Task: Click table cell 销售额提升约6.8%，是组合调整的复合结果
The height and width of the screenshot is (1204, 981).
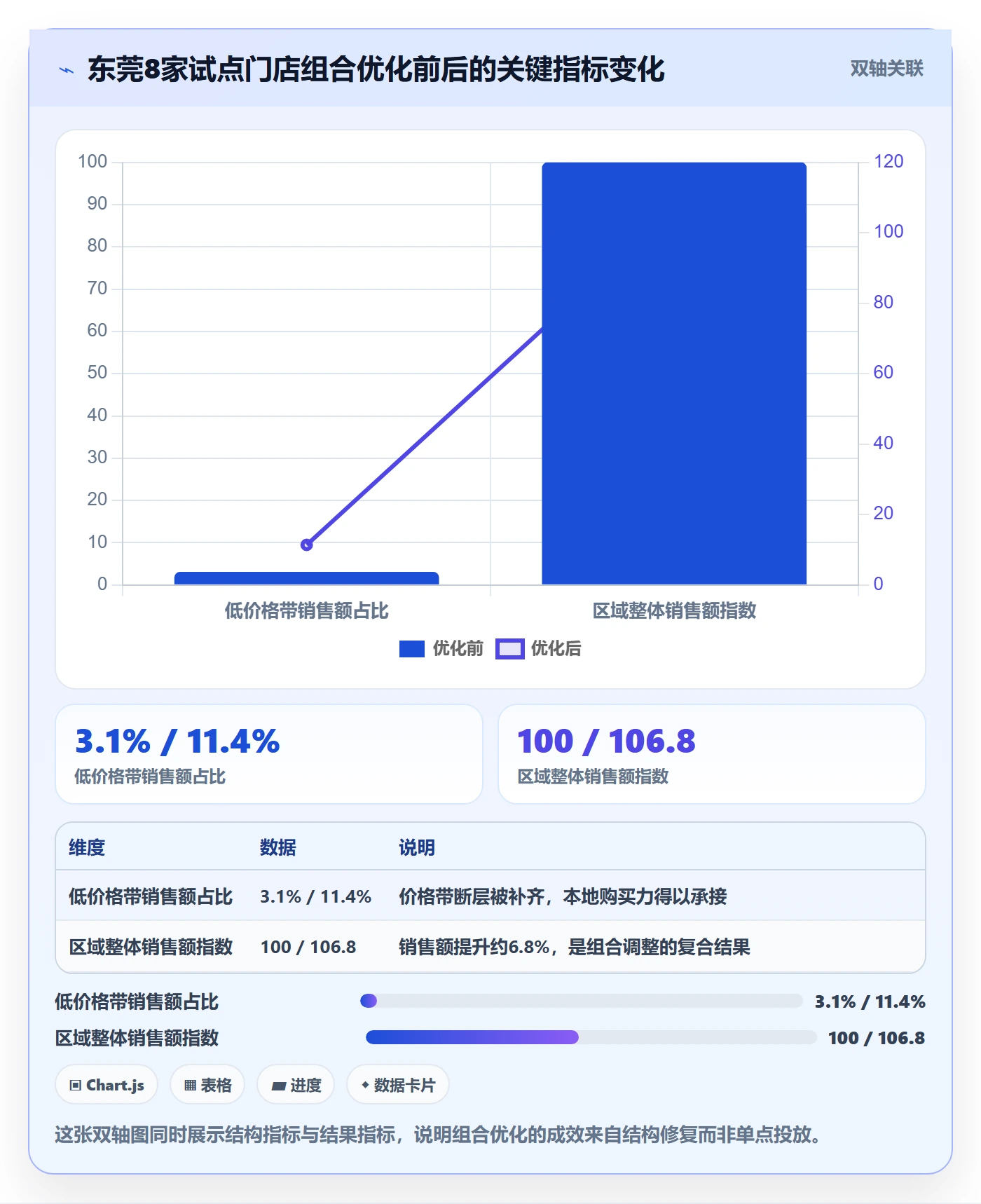Action: 575,947
